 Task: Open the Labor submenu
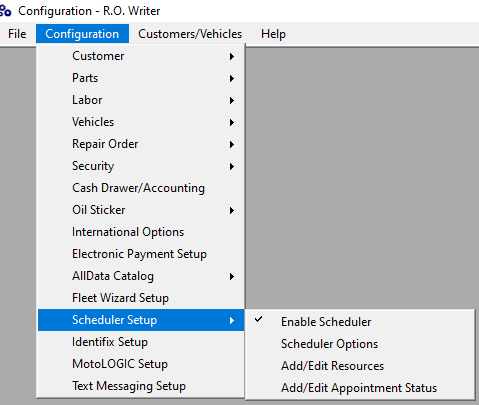141,100
